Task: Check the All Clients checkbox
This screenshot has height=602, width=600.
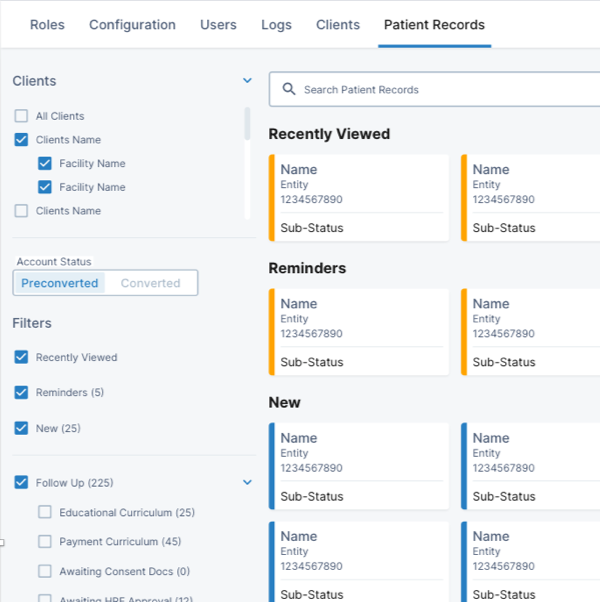Action: click(x=21, y=116)
